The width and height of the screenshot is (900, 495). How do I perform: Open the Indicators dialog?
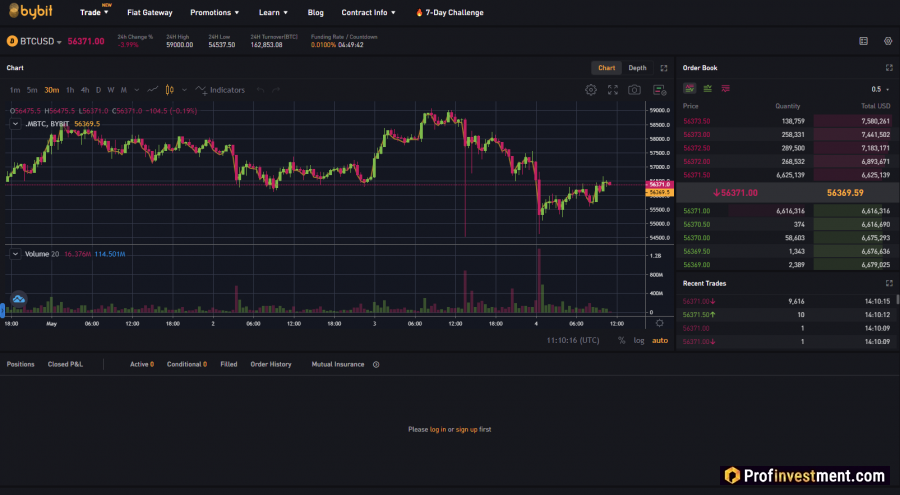click(220, 90)
